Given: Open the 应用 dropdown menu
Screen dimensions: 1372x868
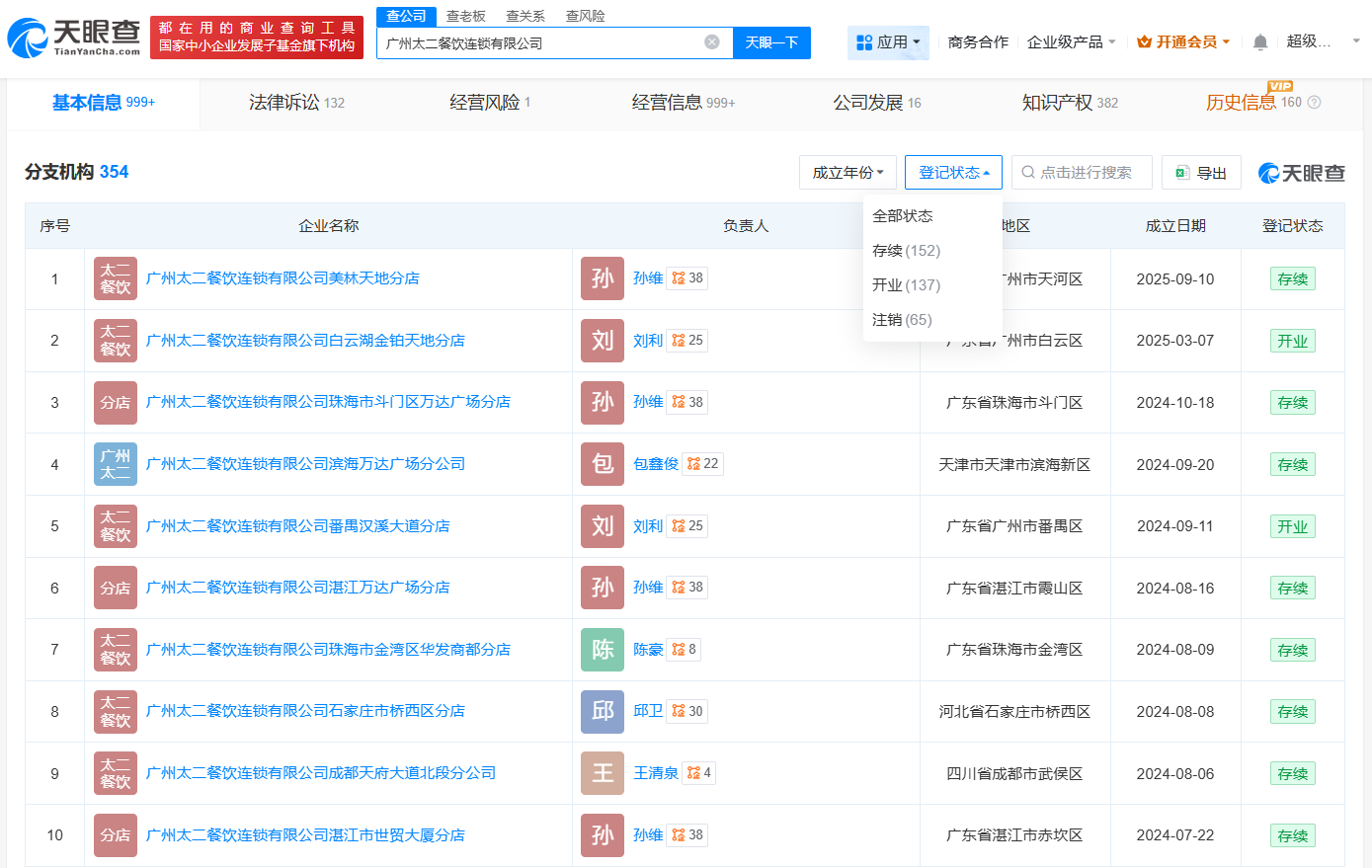Looking at the screenshot, I should pos(888,42).
